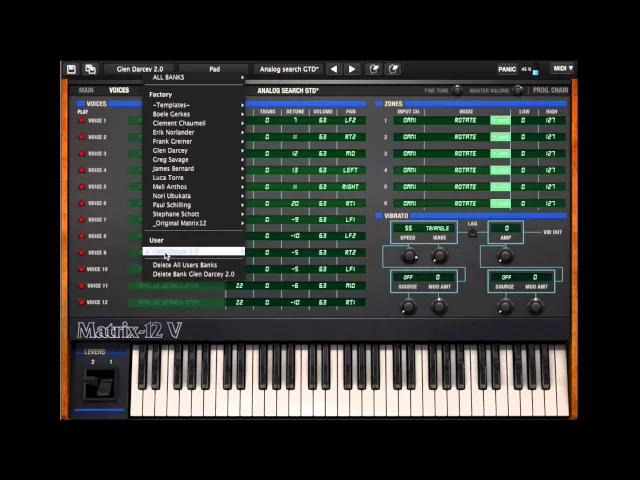This screenshot has height=480, width=640.
Task: Select Meli Anthos bank entry
Action: pyautogui.click(x=194, y=187)
